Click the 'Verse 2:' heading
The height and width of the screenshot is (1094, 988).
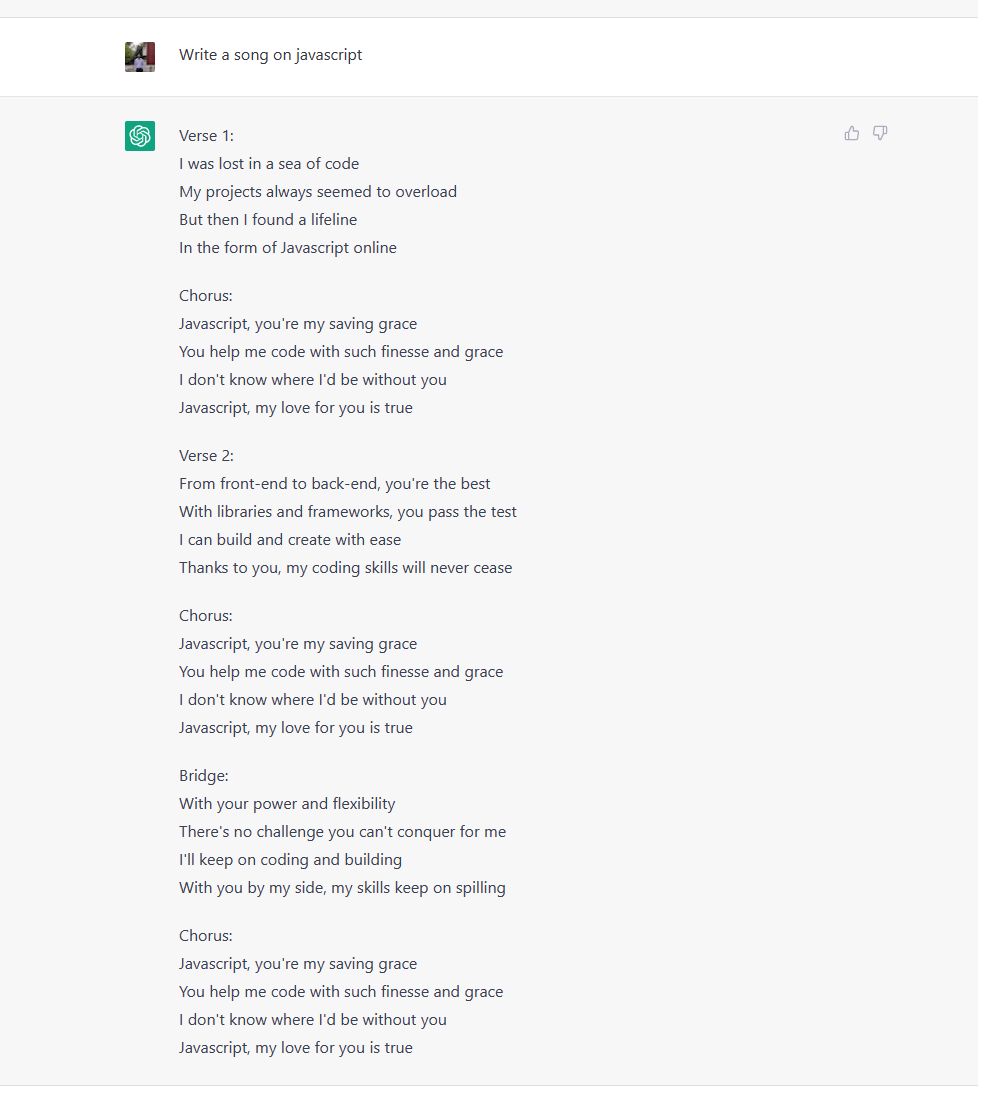coord(209,460)
